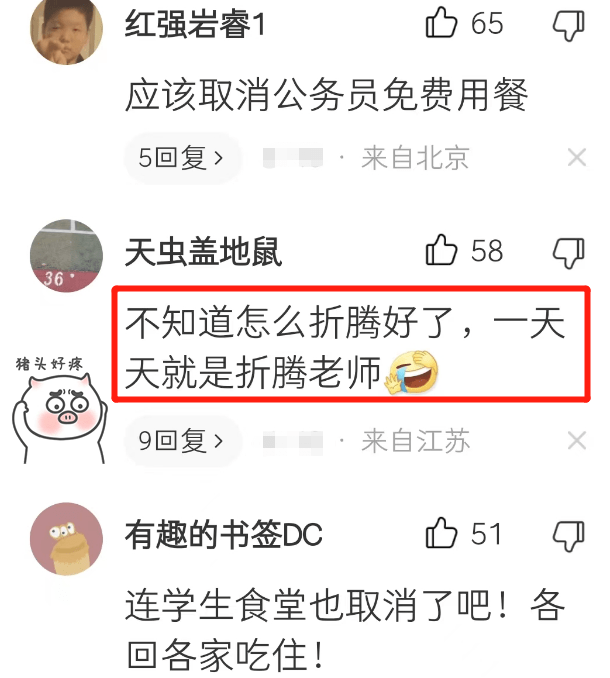610x678 pixels.
Task: Open 有趣的书签DC's profile avatar
Action: tap(67, 539)
